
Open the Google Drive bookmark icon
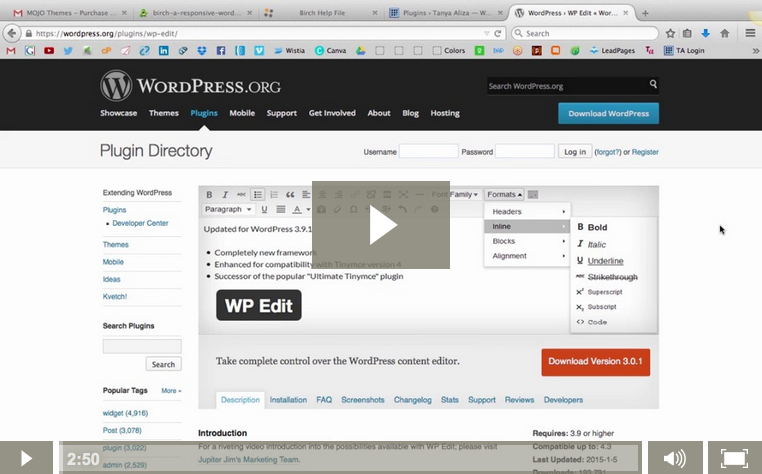pos(361,51)
